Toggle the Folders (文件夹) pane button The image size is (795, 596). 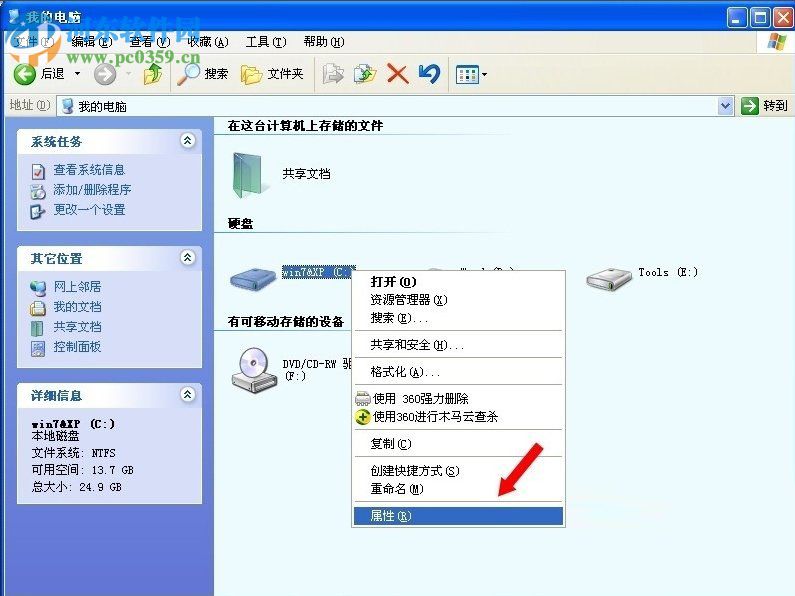click(x=272, y=74)
